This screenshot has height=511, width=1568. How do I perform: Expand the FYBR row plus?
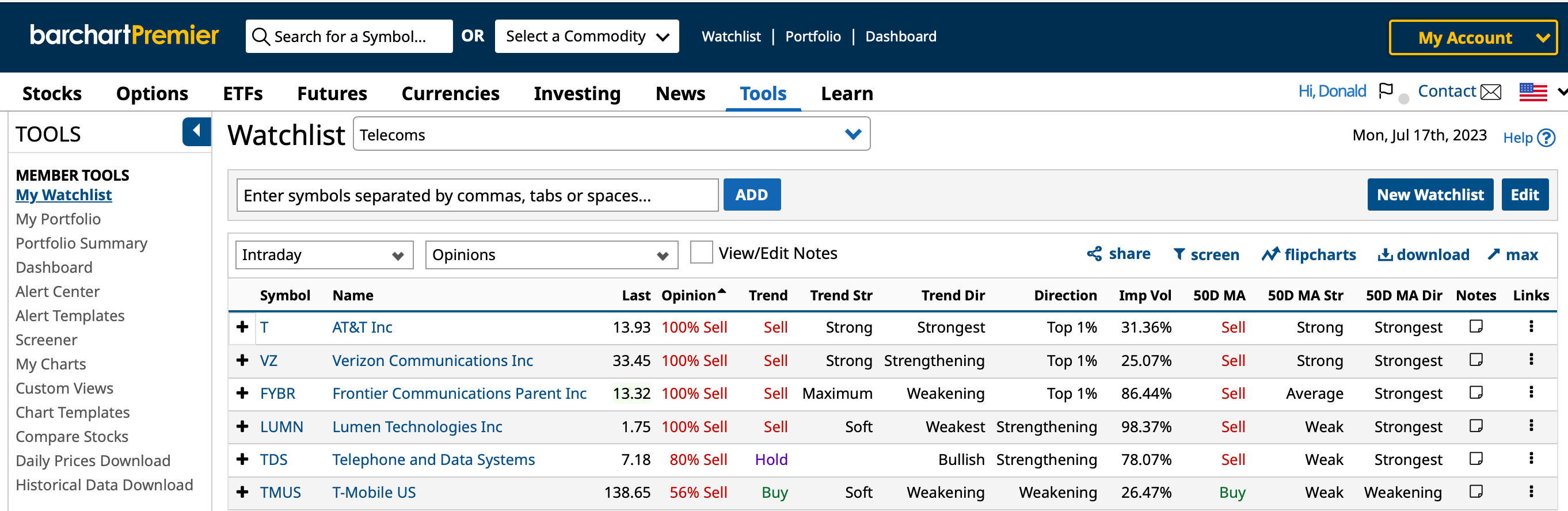pyautogui.click(x=242, y=393)
